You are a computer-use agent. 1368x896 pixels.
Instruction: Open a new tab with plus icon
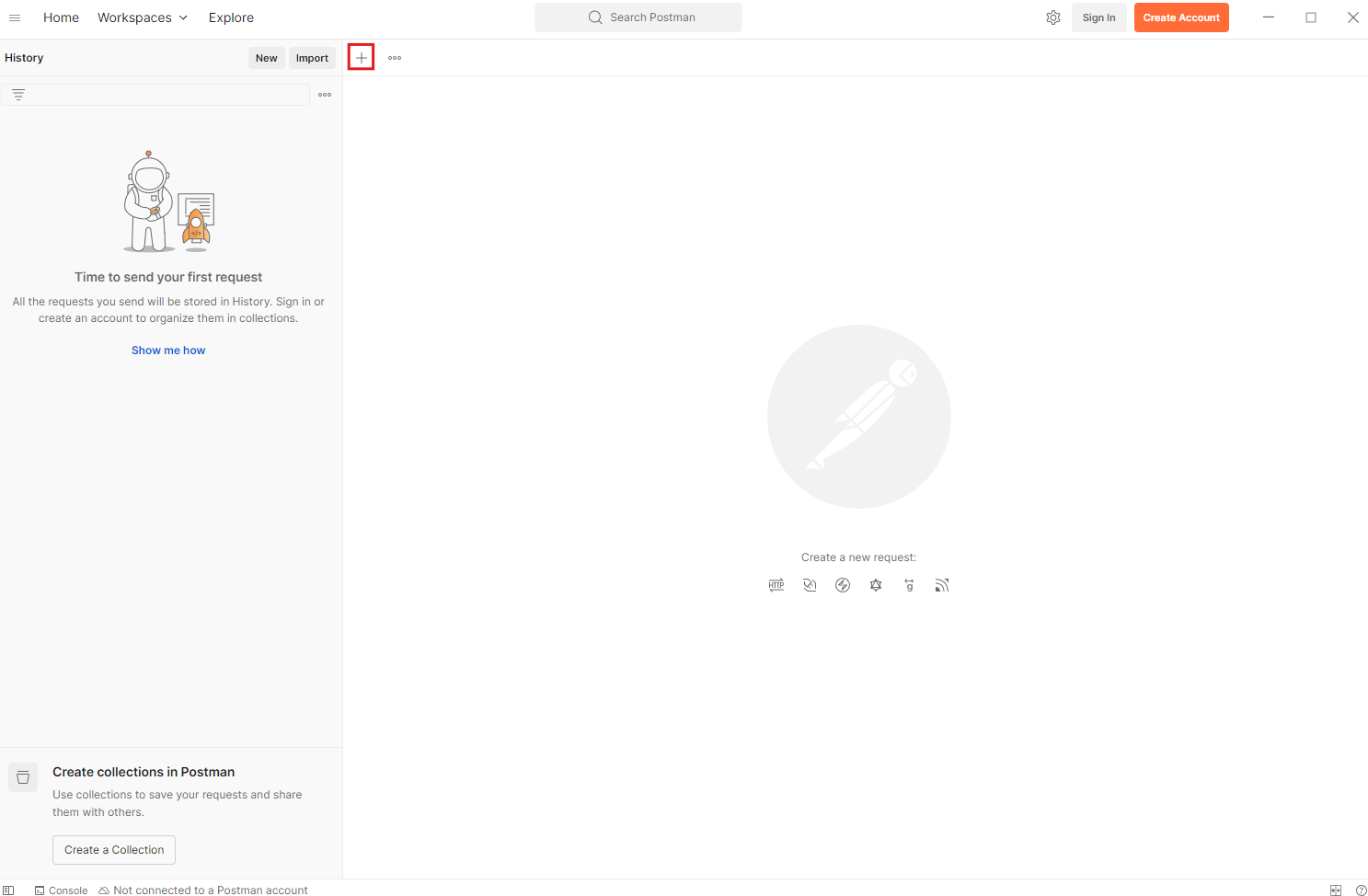pyautogui.click(x=362, y=58)
